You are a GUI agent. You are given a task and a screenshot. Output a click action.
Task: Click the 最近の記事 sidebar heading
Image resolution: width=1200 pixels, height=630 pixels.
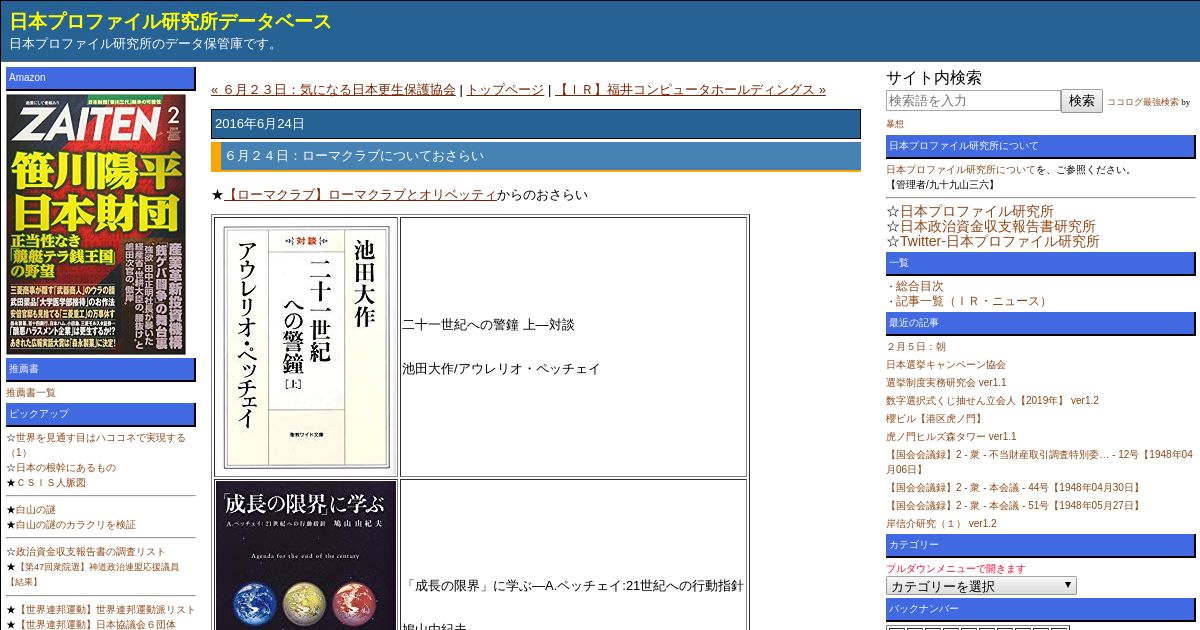pyautogui.click(x=1041, y=324)
